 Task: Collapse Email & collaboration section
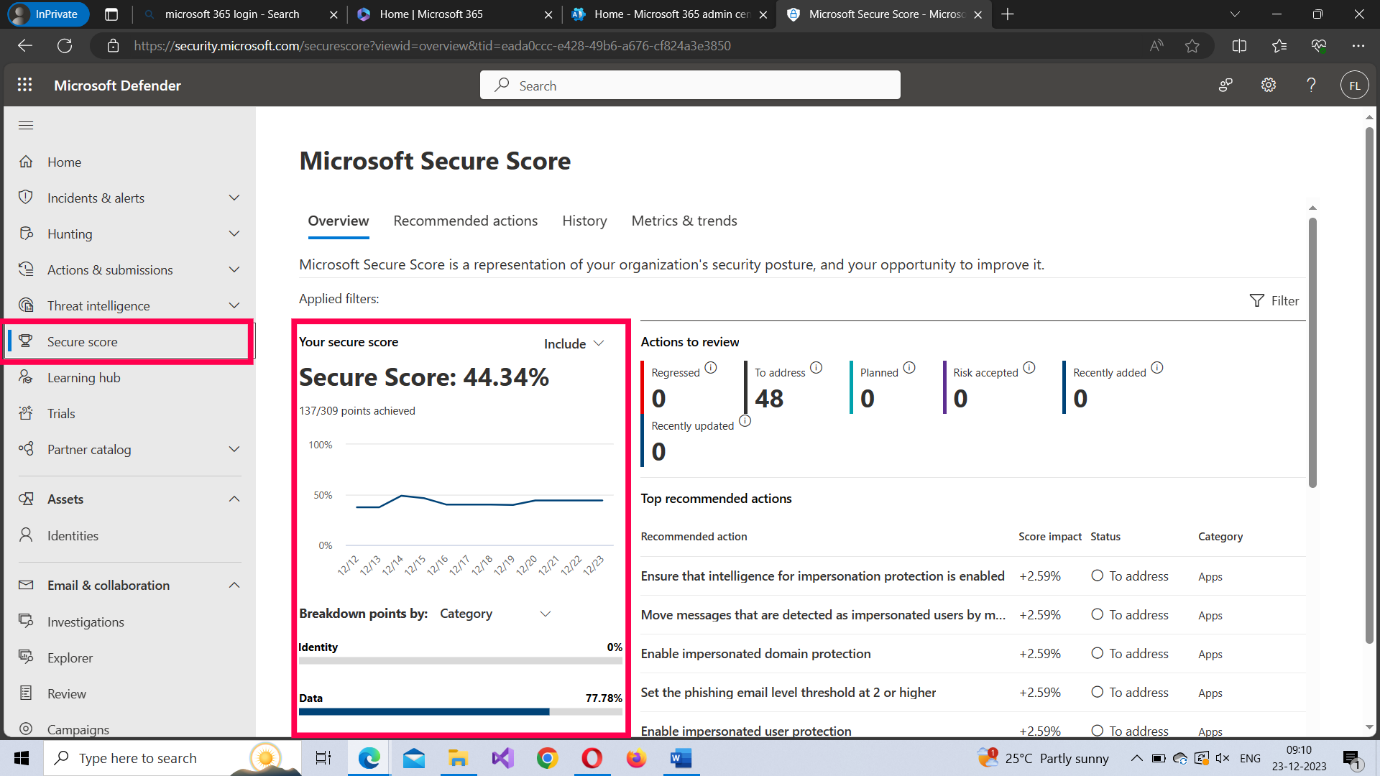[234, 585]
